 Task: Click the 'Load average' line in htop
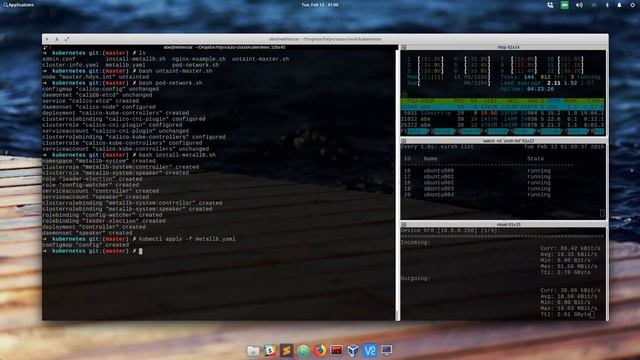(x=547, y=83)
